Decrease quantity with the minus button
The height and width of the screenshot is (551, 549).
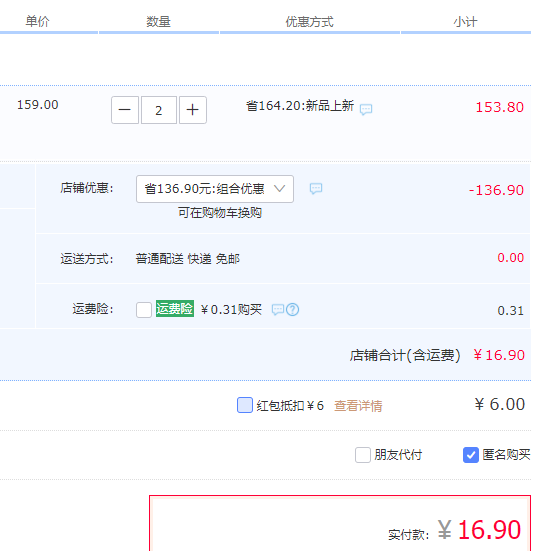click(x=125, y=110)
